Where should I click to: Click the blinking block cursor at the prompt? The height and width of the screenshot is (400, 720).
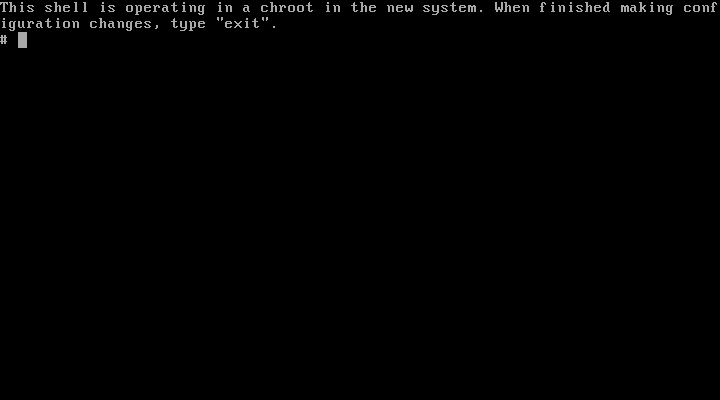(x=22, y=40)
